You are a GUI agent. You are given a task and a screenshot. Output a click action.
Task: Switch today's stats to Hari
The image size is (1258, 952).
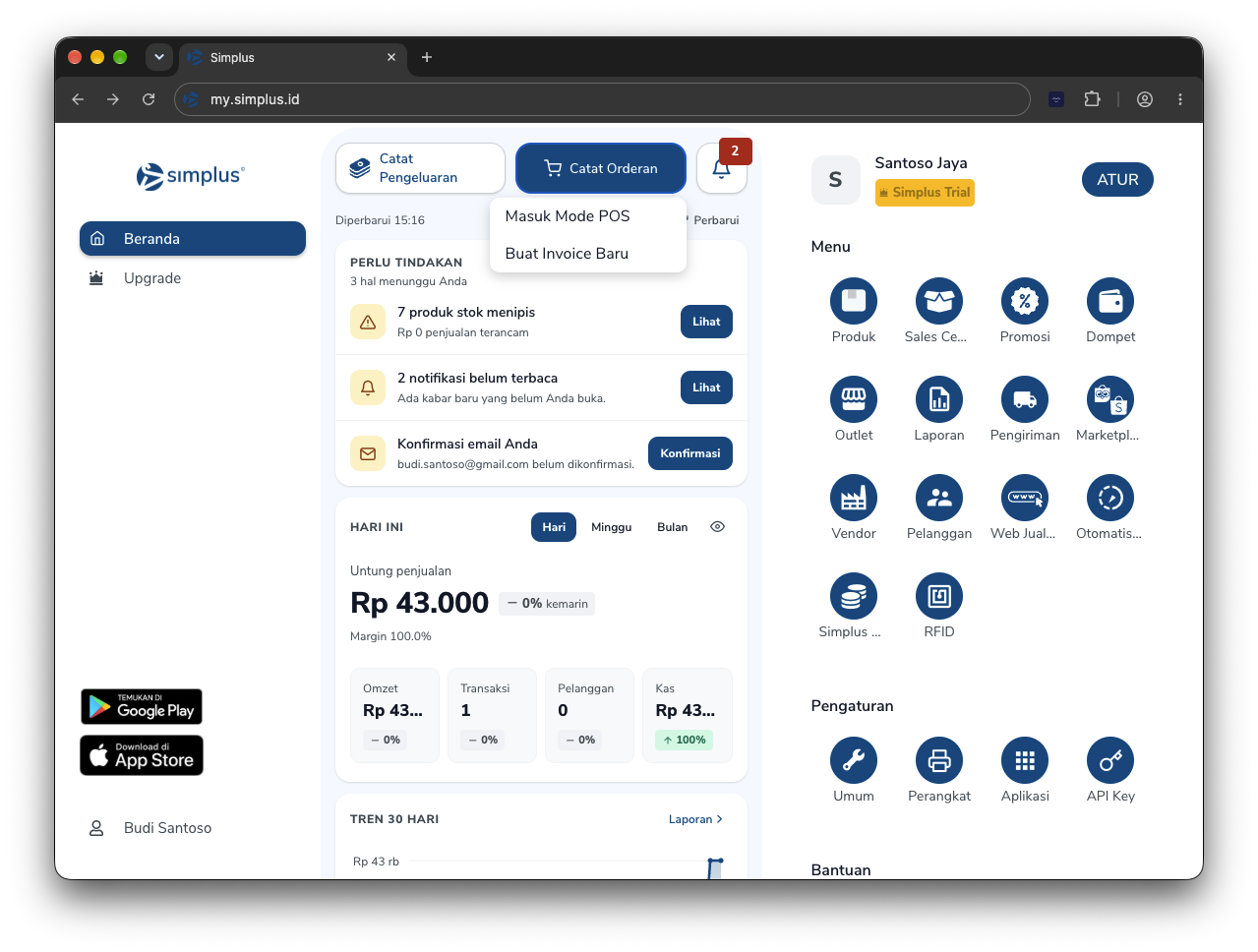click(554, 527)
